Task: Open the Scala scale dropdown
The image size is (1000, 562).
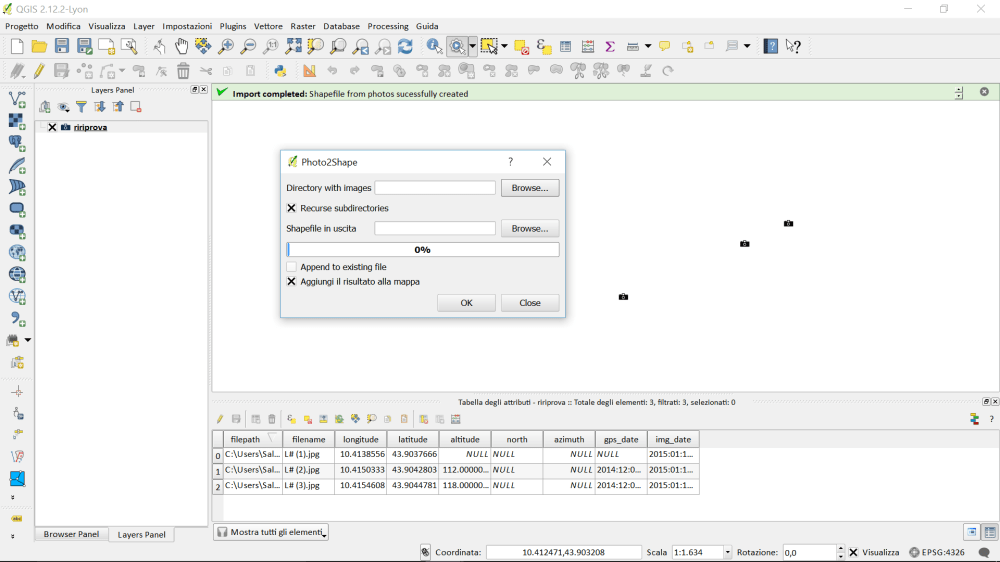Action: [727, 552]
